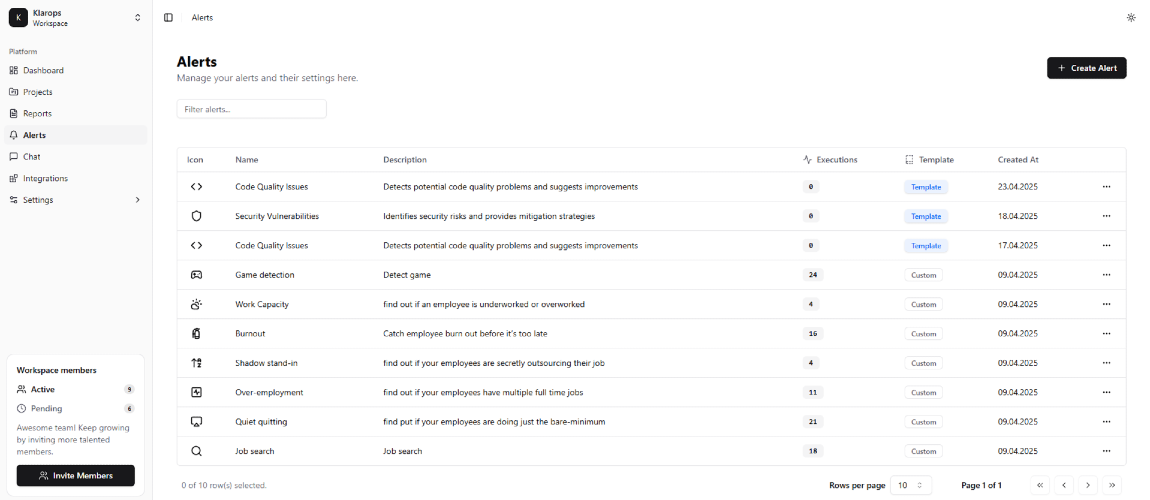The width and height of the screenshot is (1150, 500).
Task: Open Chat in the sidebar
Action: [76, 157]
